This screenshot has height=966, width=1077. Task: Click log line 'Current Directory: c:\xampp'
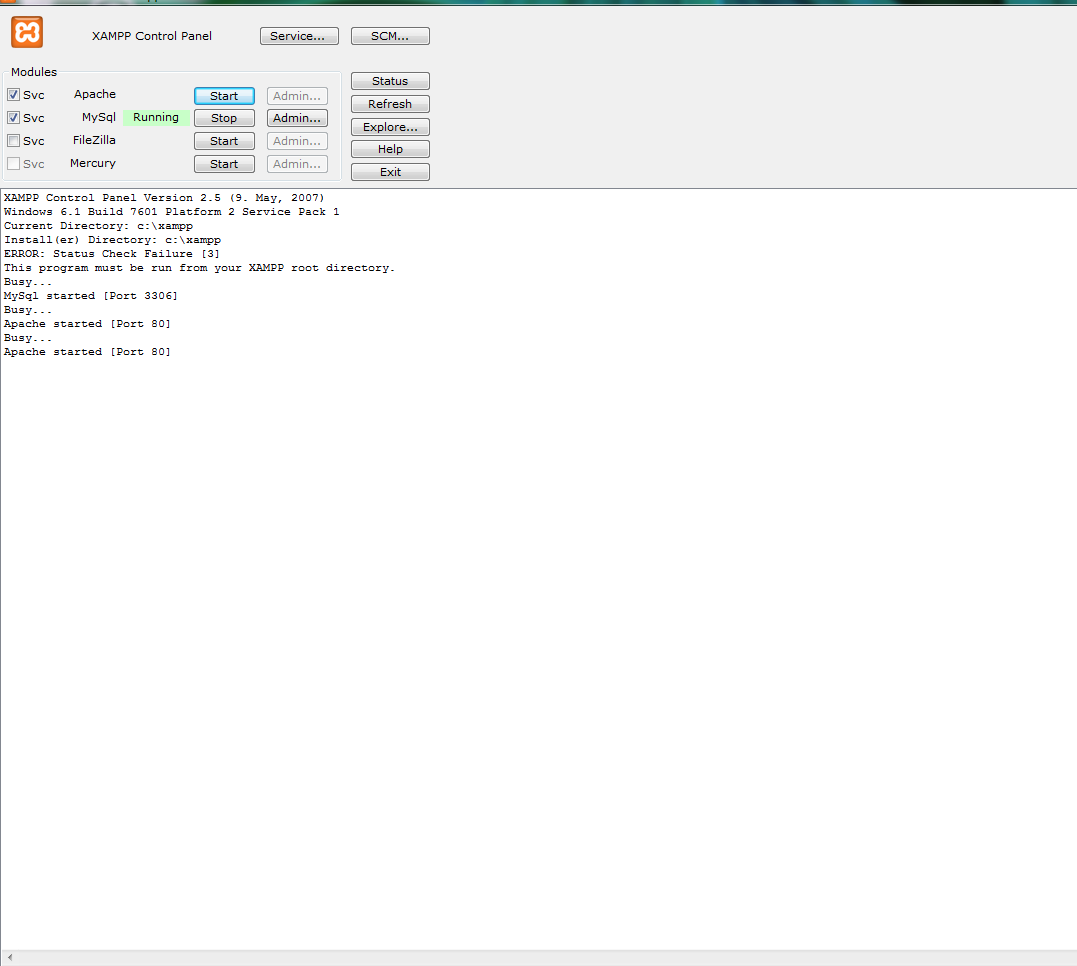coord(98,225)
